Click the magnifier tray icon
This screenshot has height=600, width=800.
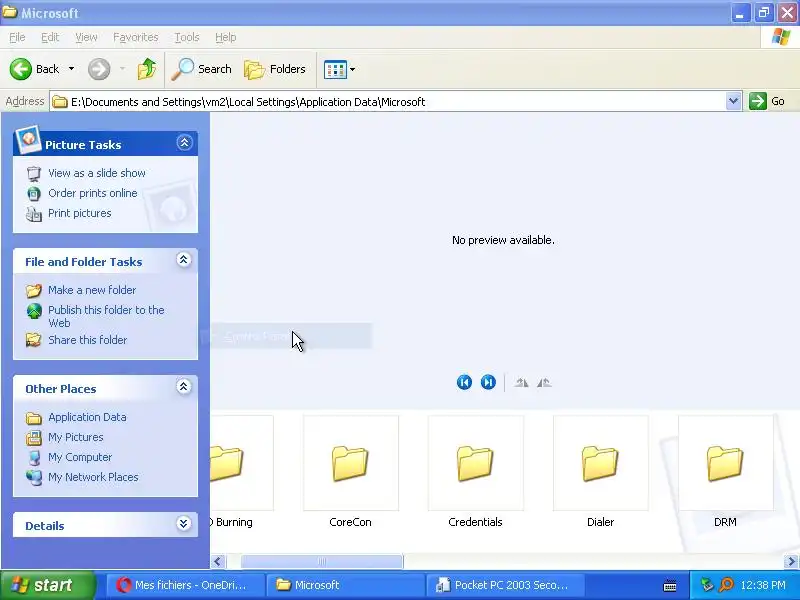click(726, 585)
